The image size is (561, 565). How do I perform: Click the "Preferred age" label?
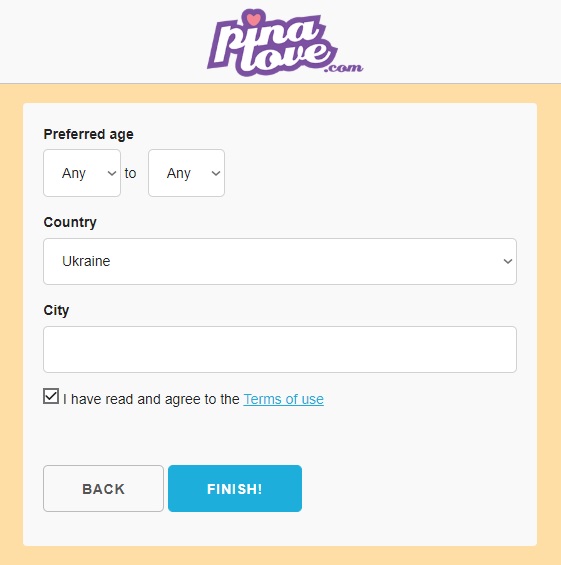pos(89,134)
